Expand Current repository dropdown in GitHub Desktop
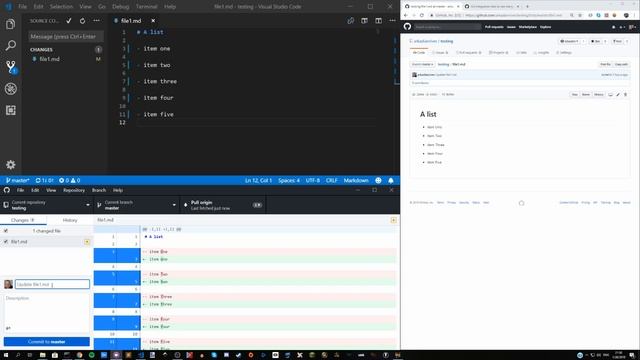This screenshot has height=360, width=640. [x=47, y=205]
